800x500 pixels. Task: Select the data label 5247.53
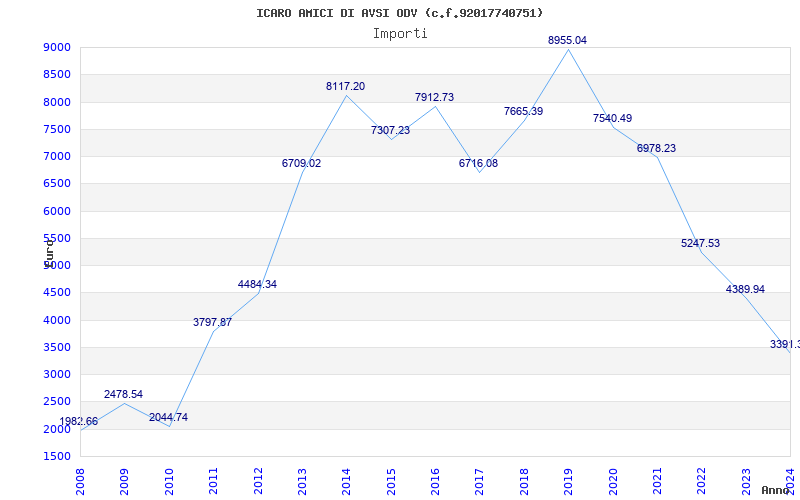click(701, 243)
